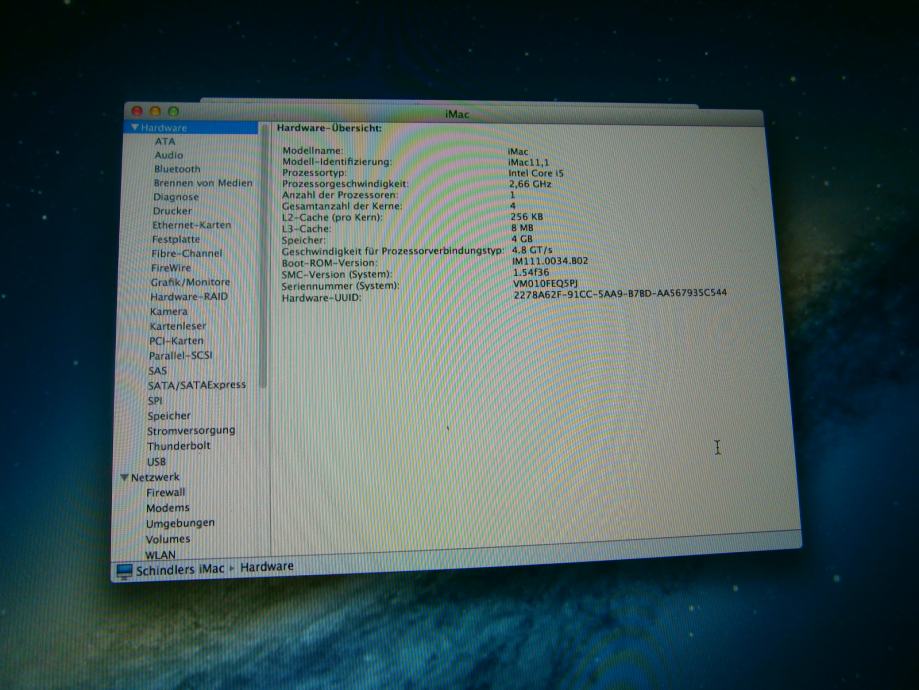Open Speicher entry in sidebar
Image resolution: width=919 pixels, height=690 pixels.
[169, 416]
